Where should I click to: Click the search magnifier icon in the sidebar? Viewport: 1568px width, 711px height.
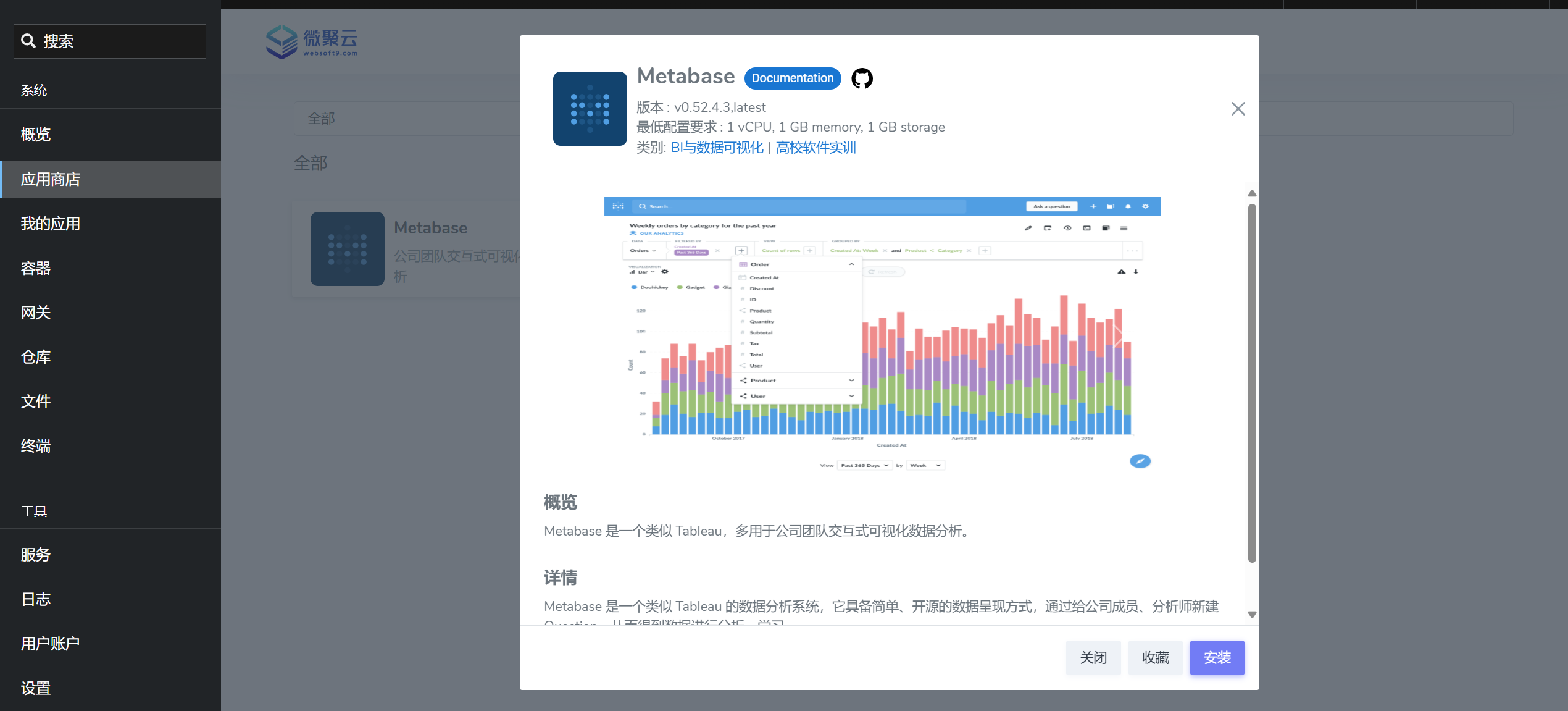[28, 41]
